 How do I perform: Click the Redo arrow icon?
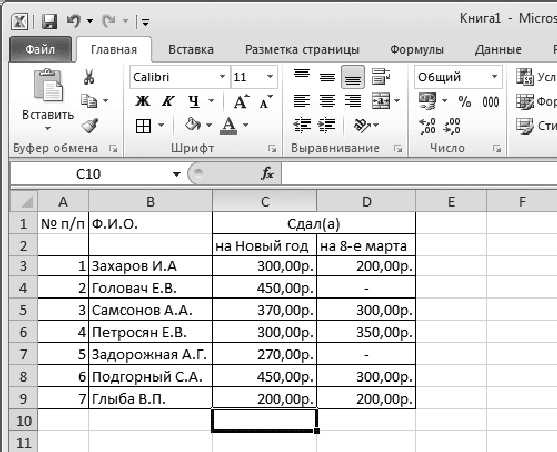(108, 21)
